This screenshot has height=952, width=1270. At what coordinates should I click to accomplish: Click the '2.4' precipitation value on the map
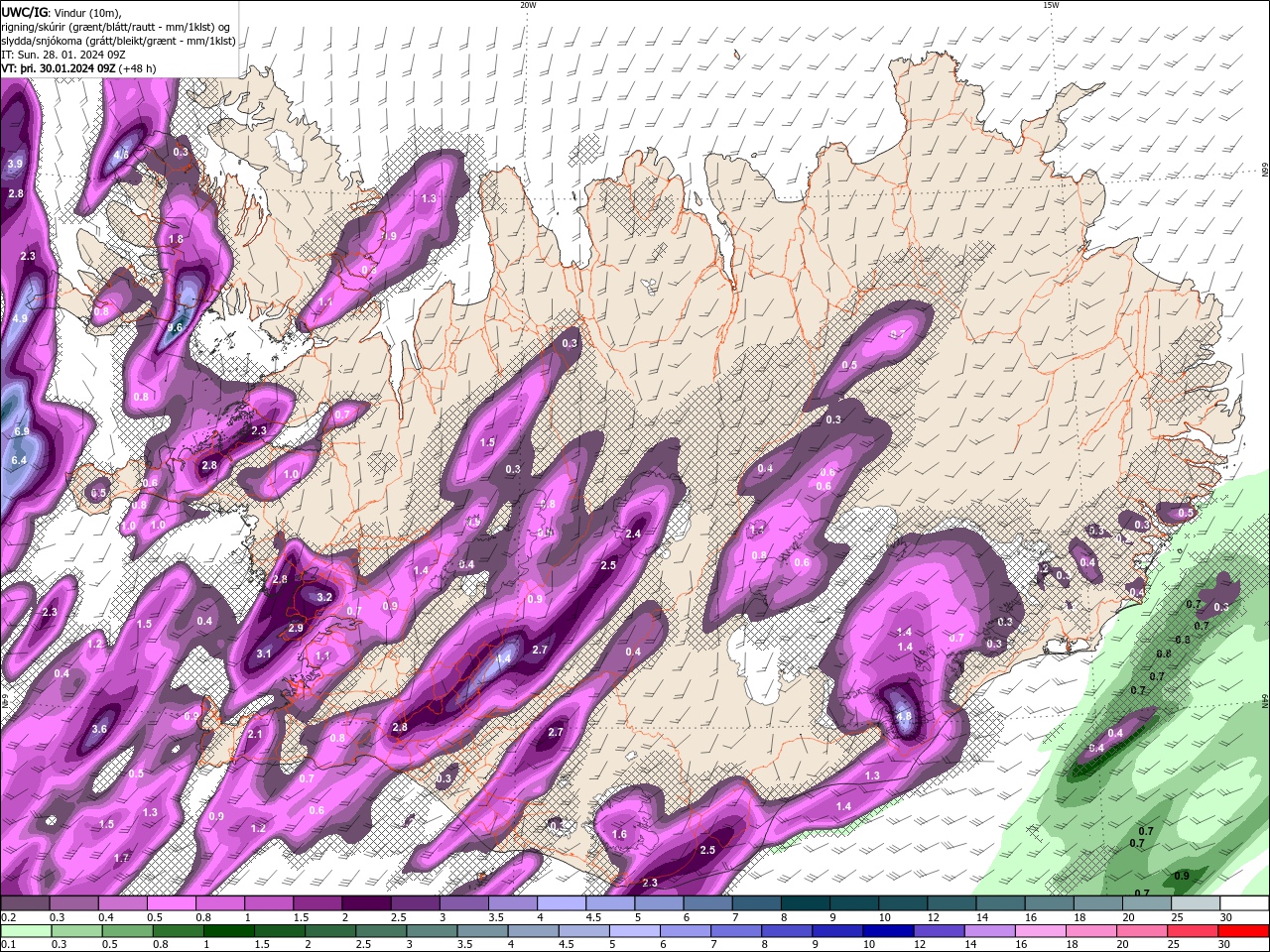tap(633, 534)
